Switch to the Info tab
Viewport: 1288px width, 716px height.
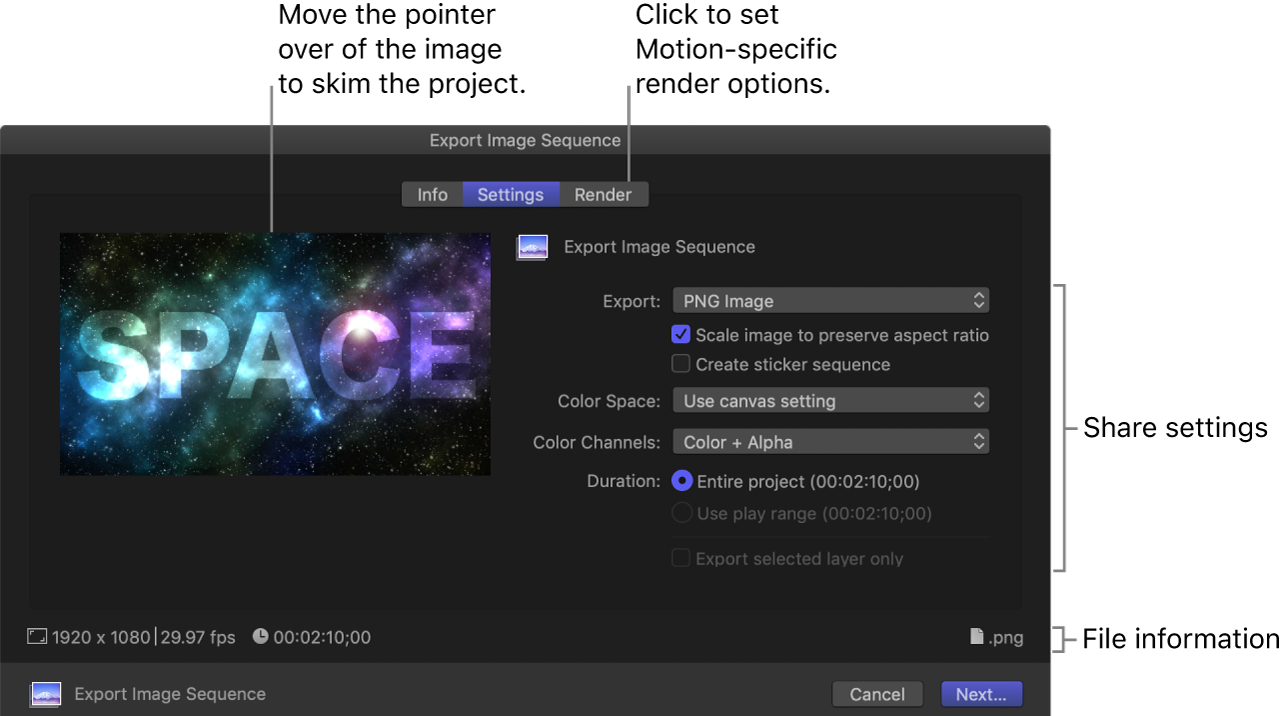(432, 194)
